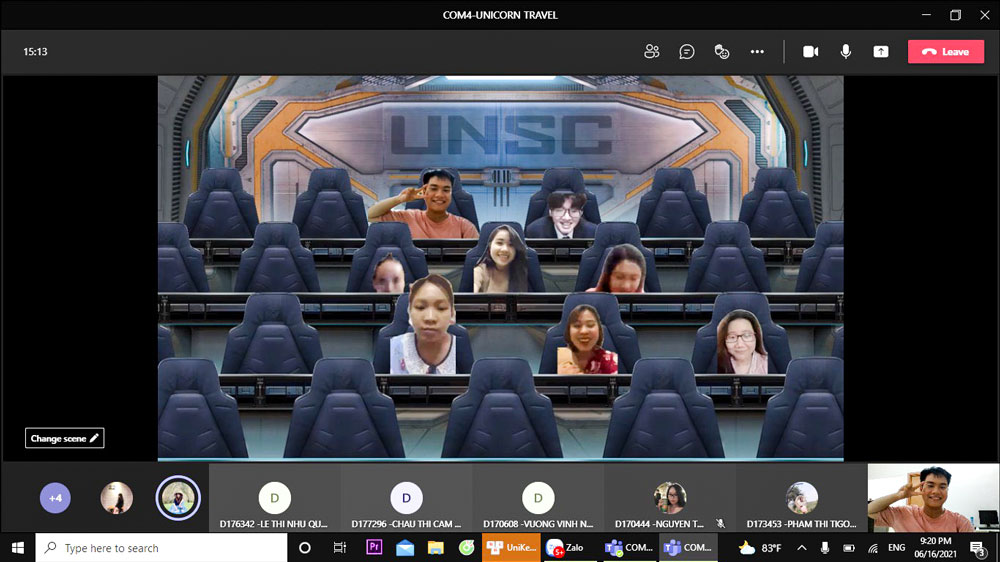Leave the meeting
This screenshot has height=562, width=1000.
946,52
